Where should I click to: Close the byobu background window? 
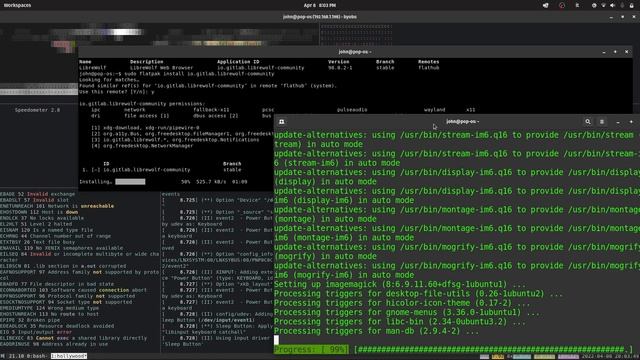(x=634, y=17)
